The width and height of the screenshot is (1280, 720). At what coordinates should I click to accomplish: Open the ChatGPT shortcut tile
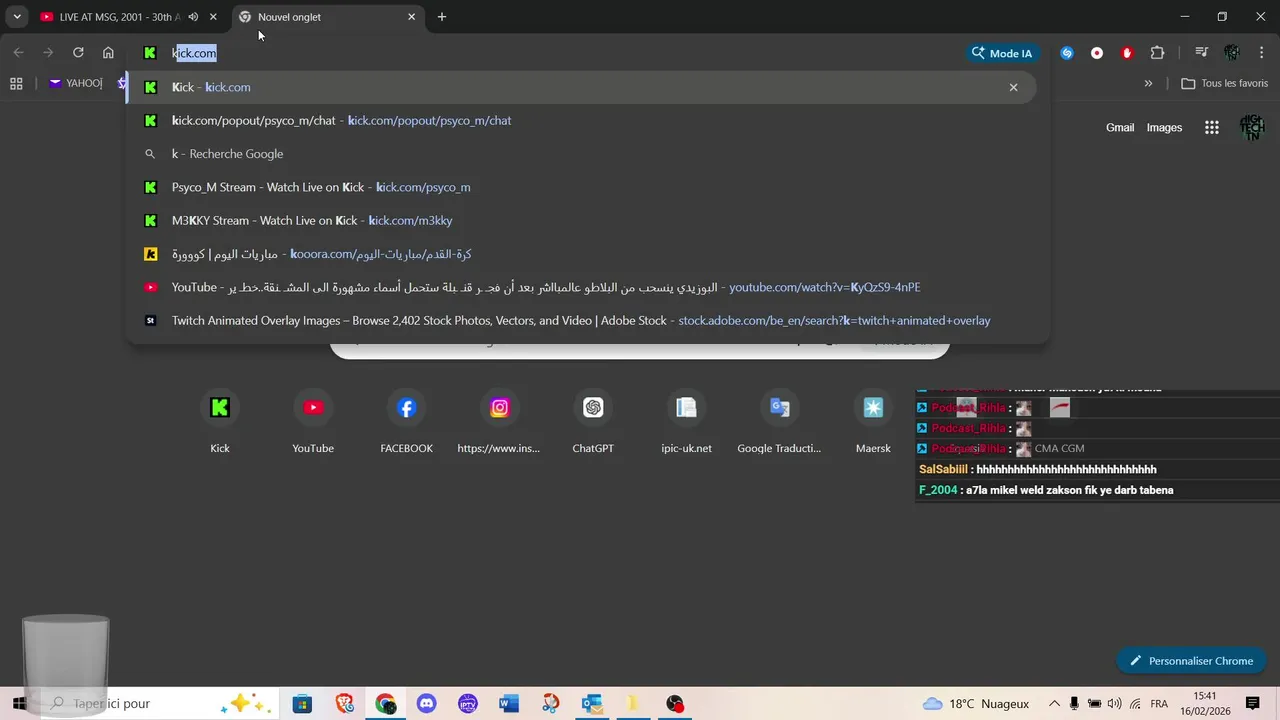[593, 420]
